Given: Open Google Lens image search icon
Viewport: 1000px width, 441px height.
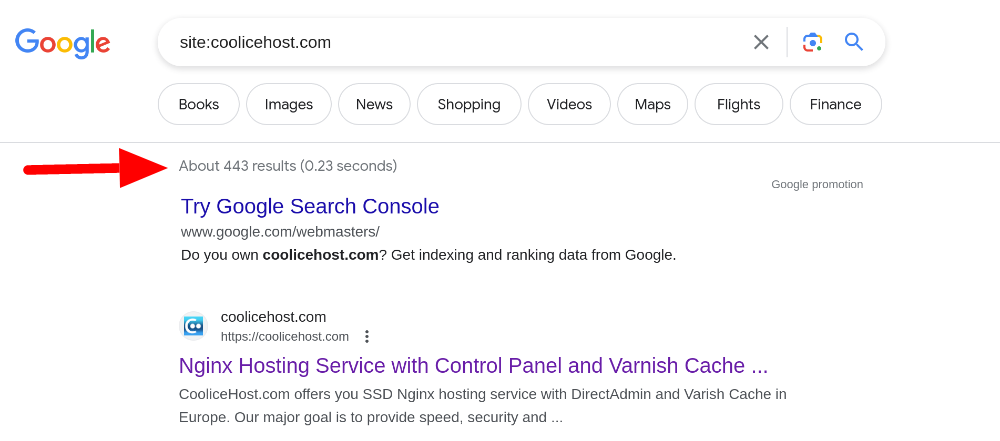Looking at the screenshot, I should [812, 42].
